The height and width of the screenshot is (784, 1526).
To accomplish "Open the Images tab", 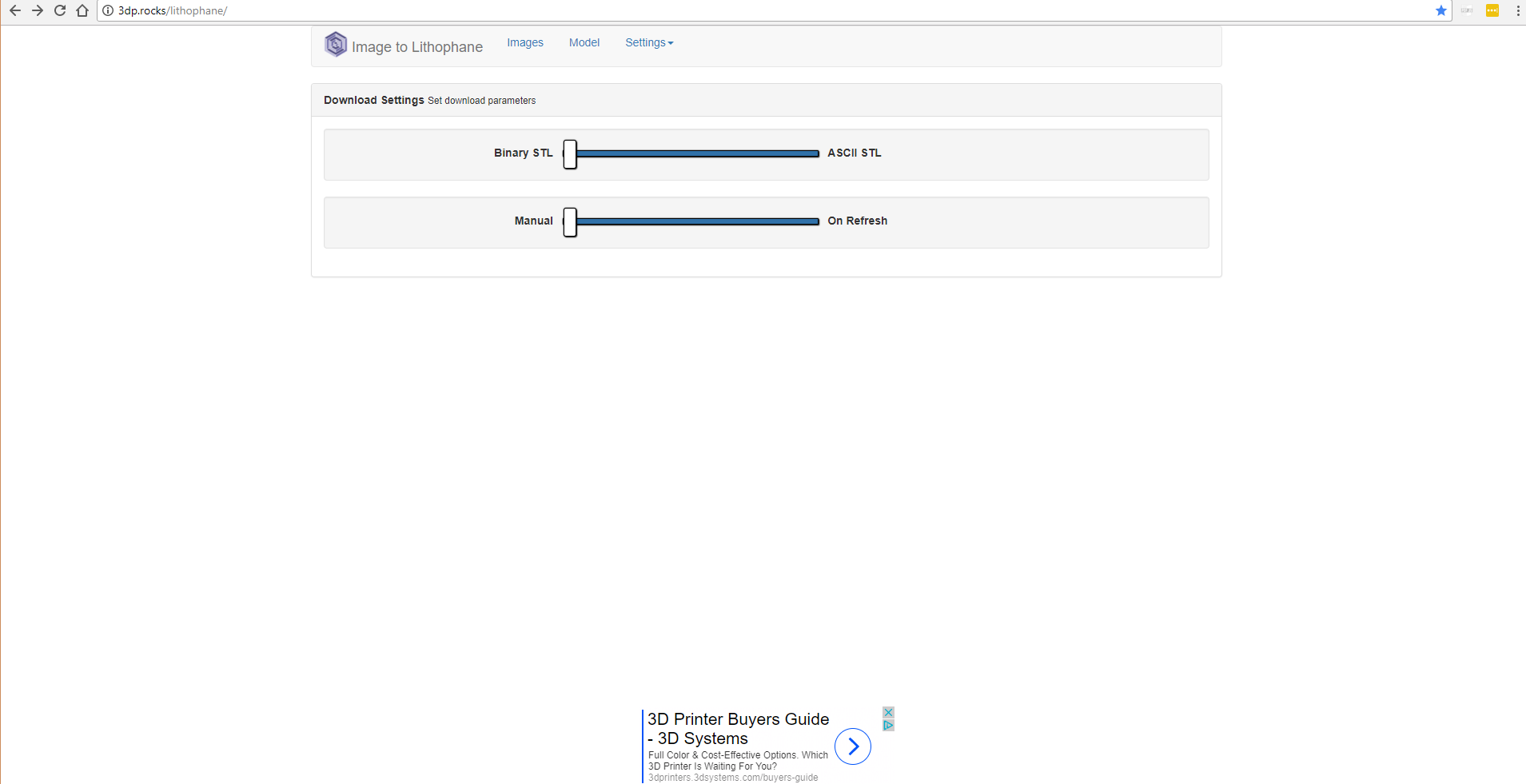I will 525,42.
